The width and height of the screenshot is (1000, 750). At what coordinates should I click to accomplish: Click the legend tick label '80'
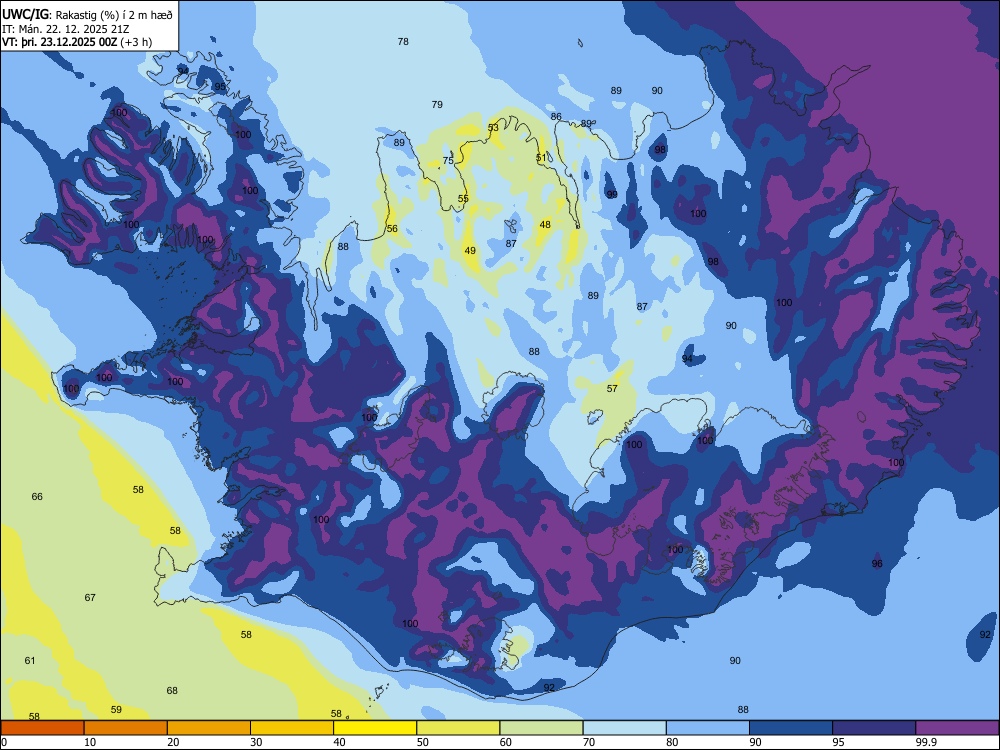coord(672,742)
